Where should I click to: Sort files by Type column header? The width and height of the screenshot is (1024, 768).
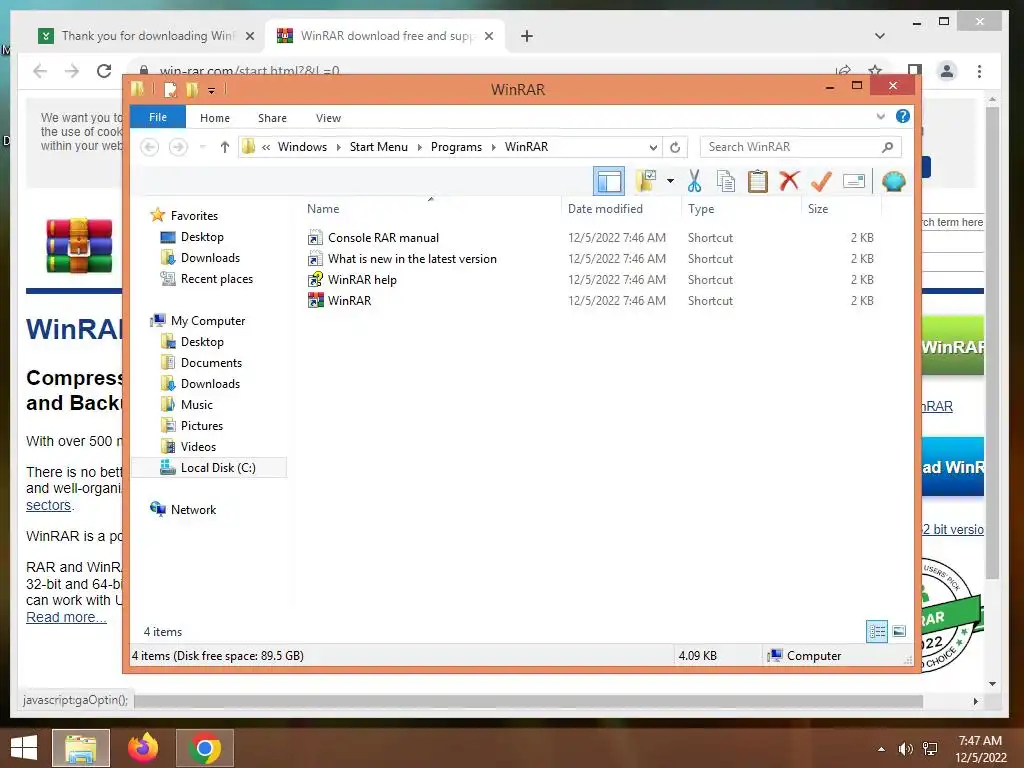pyautogui.click(x=701, y=209)
